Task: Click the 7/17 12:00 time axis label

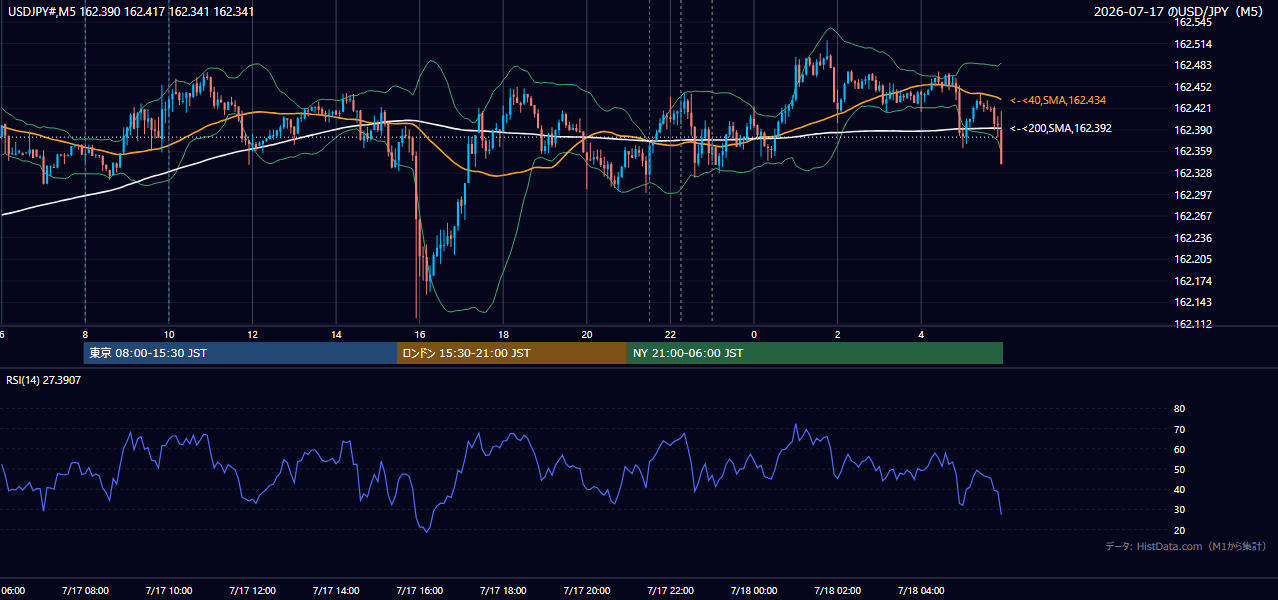Action: (252, 591)
